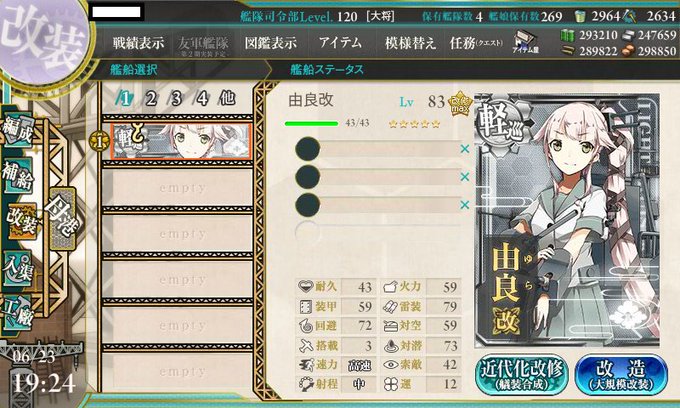The height and width of the screenshot is (408, 680).
Task: Open the 入渠 repair dock icon
Action: pos(17,268)
